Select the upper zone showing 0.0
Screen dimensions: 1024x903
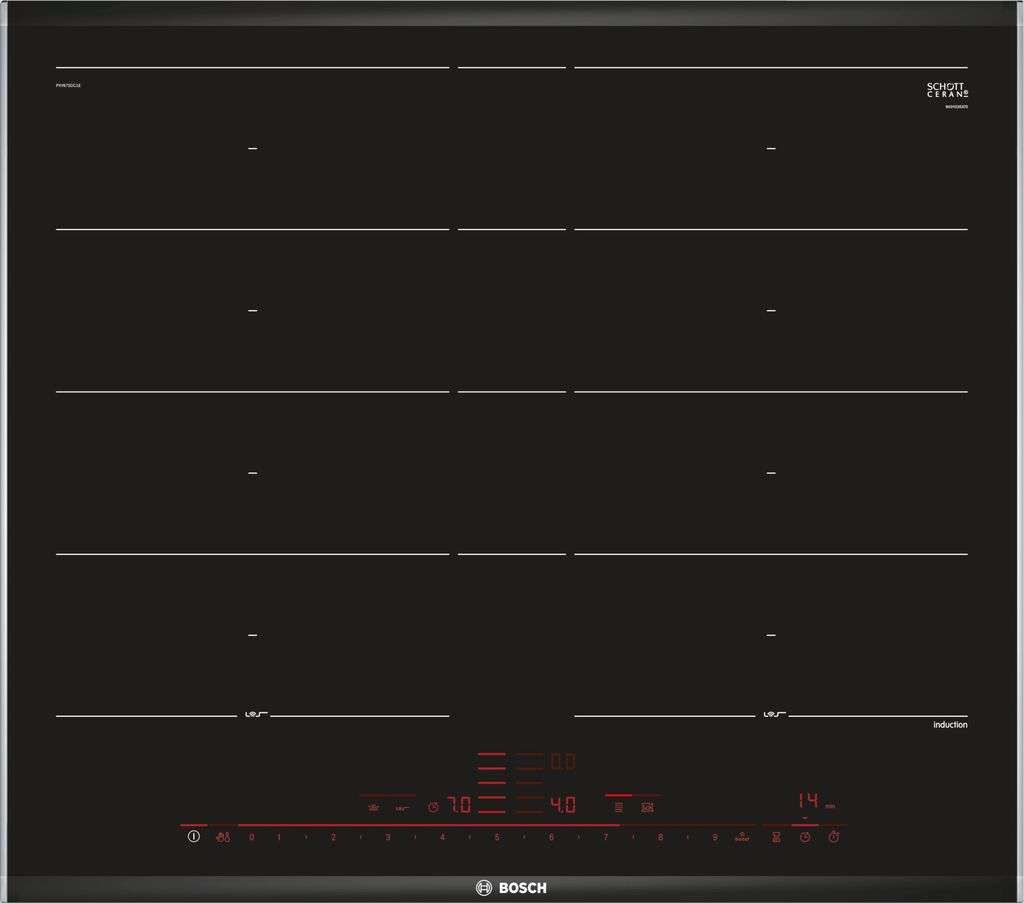563,761
